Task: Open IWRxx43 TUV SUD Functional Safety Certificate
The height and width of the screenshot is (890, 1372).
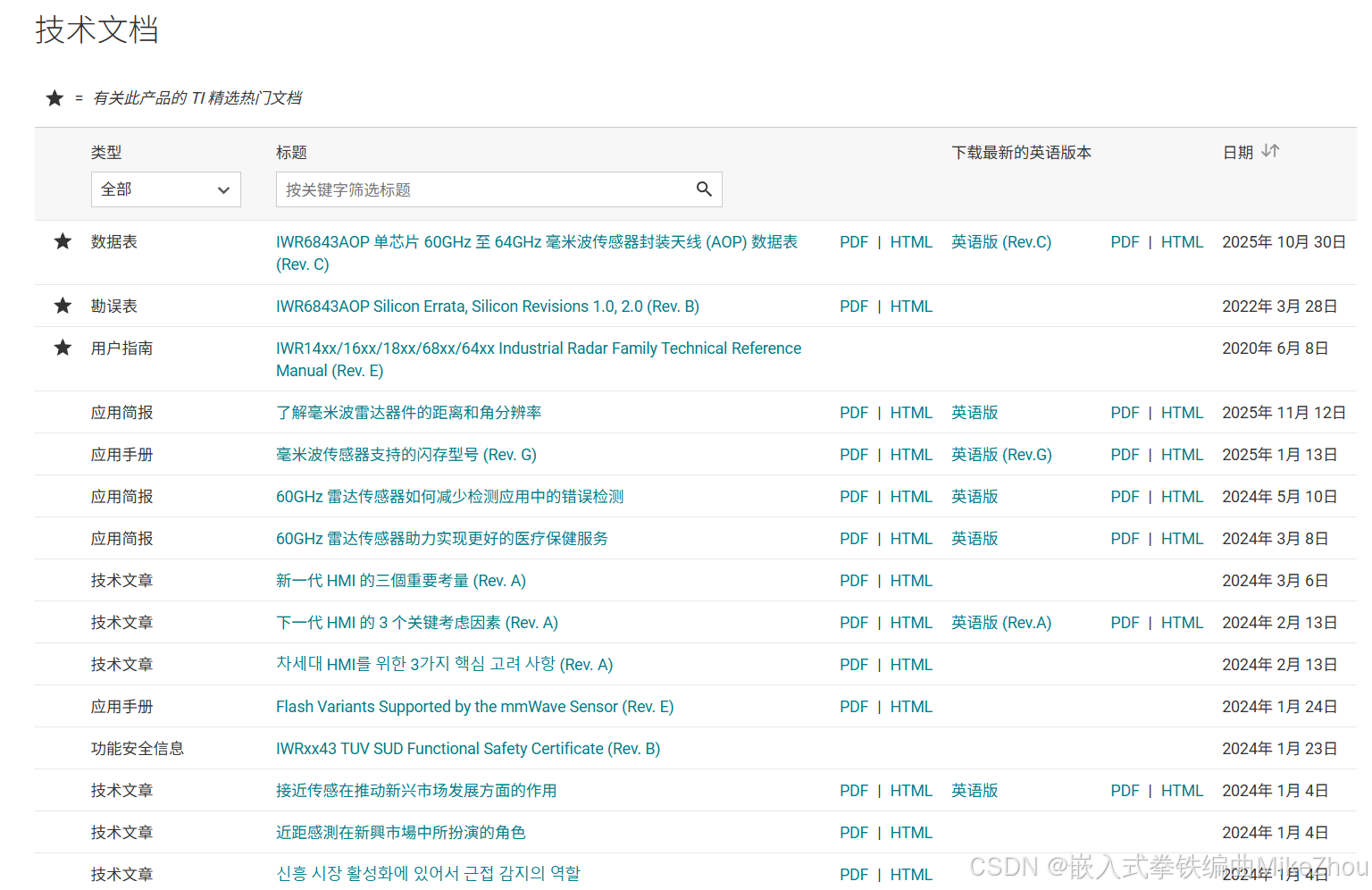Action: pyautogui.click(x=468, y=749)
